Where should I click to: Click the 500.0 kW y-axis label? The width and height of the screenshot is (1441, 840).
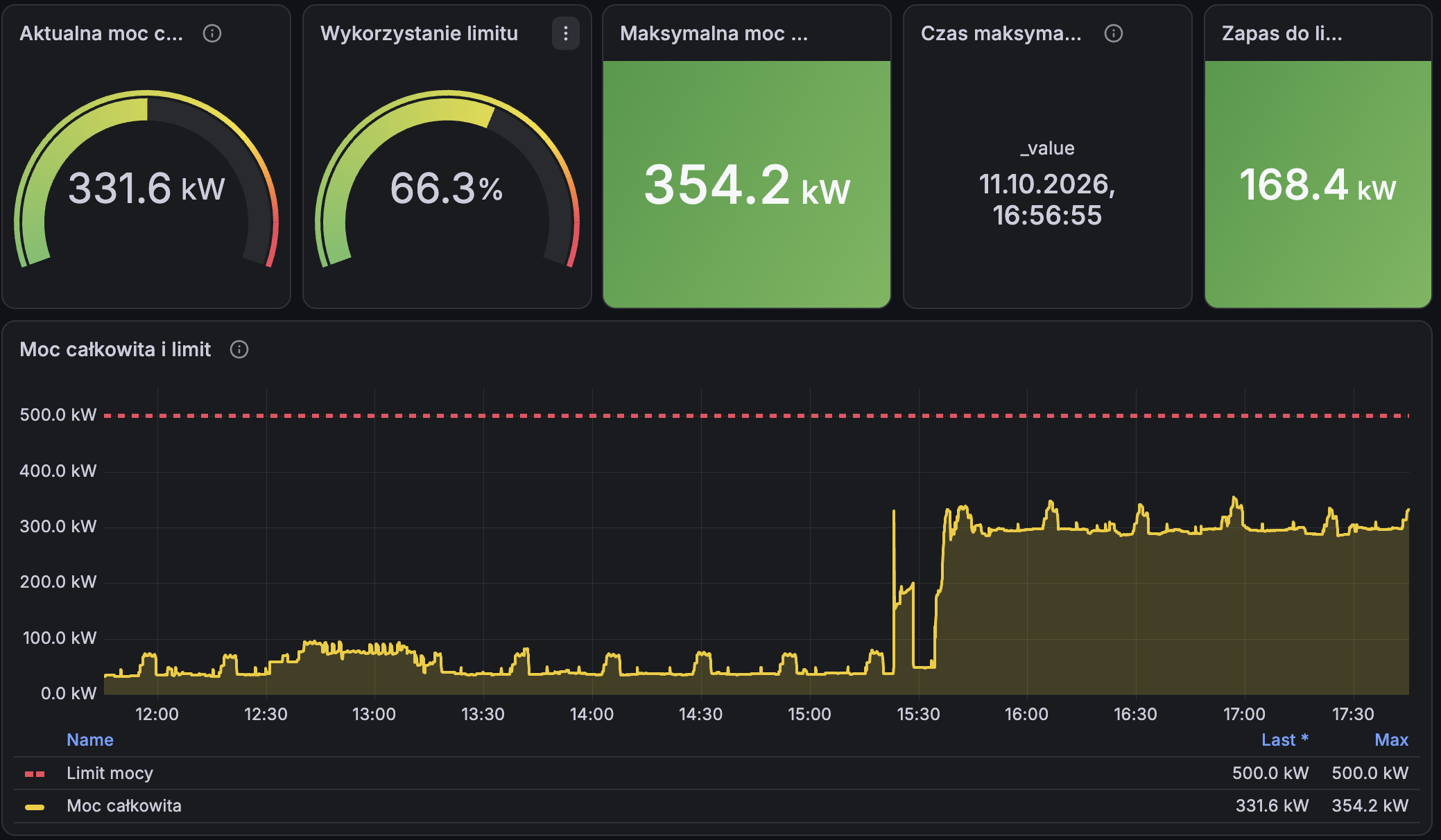[58, 414]
